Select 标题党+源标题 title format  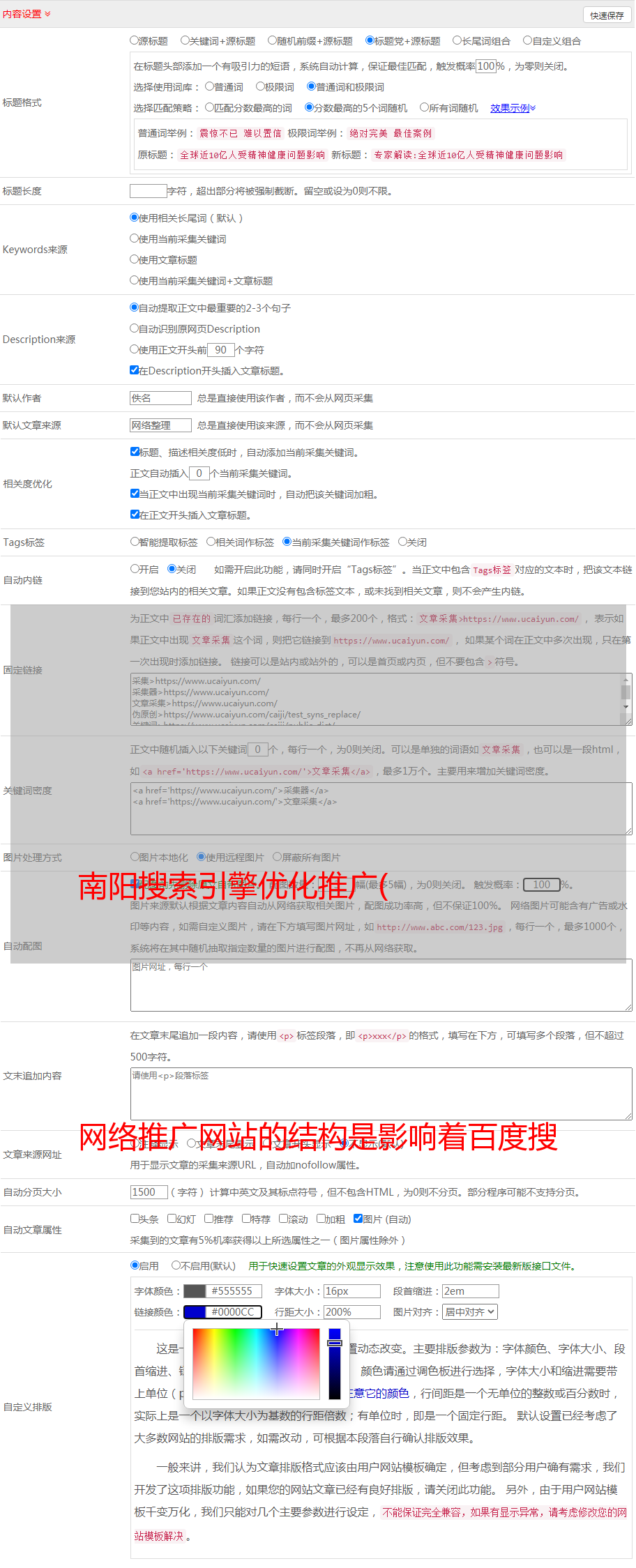(x=370, y=40)
